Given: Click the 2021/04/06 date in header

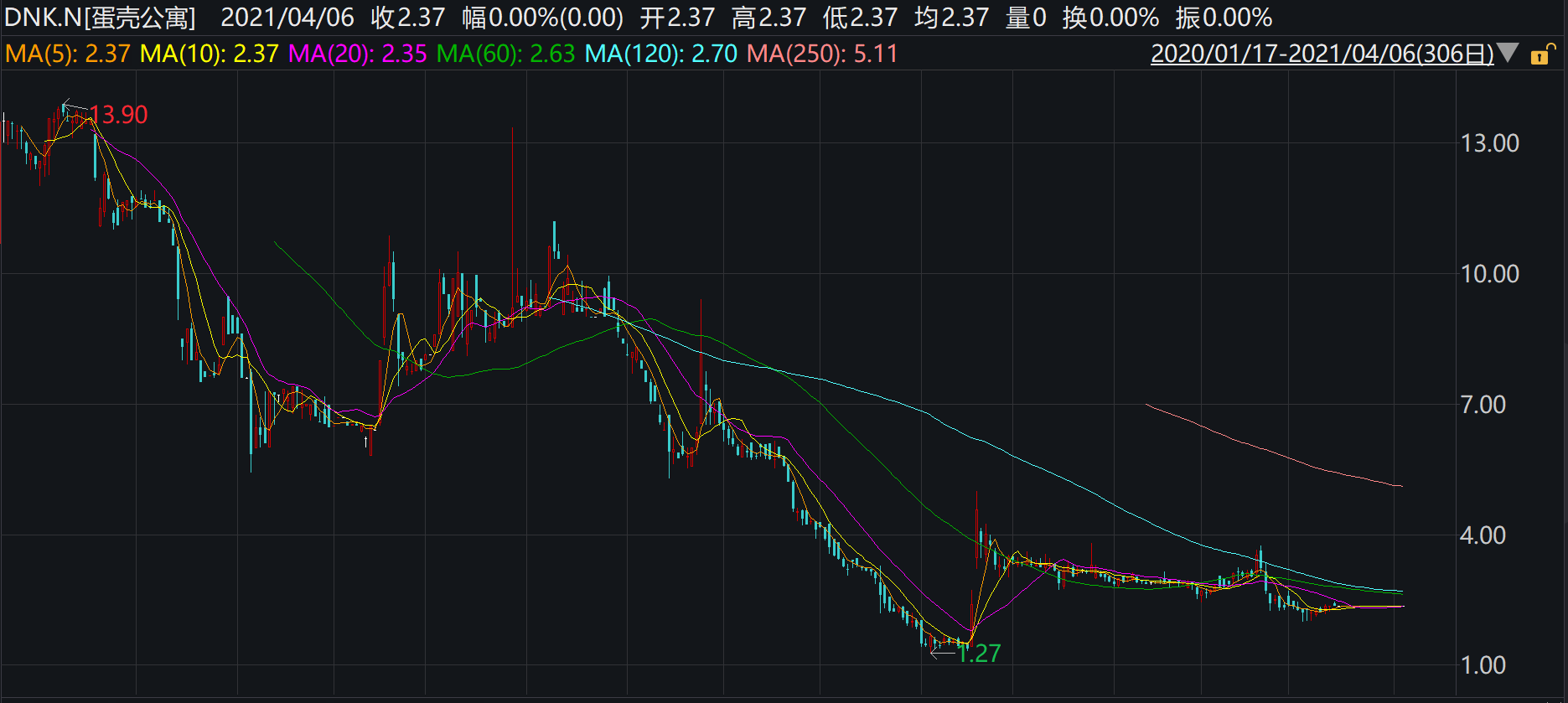Looking at the screenshot, I should tap(287, 17).
